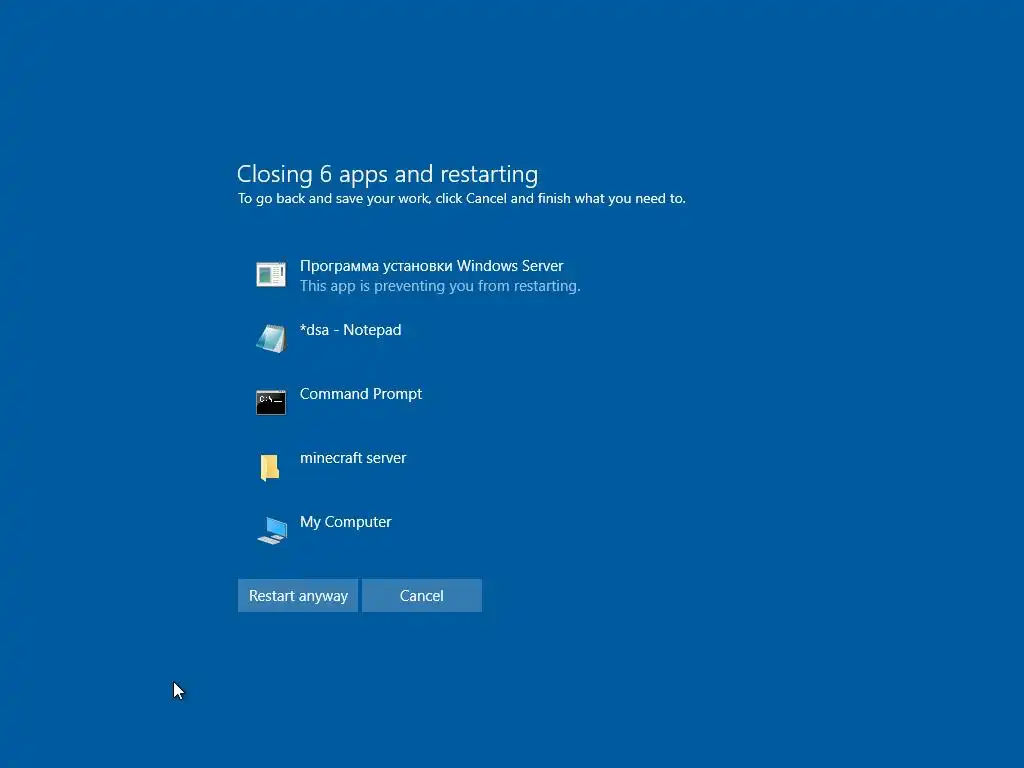The width and height of the screenshot is (1024, 768).
Task: Click the "minecraft server" label
Action: coord(353,458)
